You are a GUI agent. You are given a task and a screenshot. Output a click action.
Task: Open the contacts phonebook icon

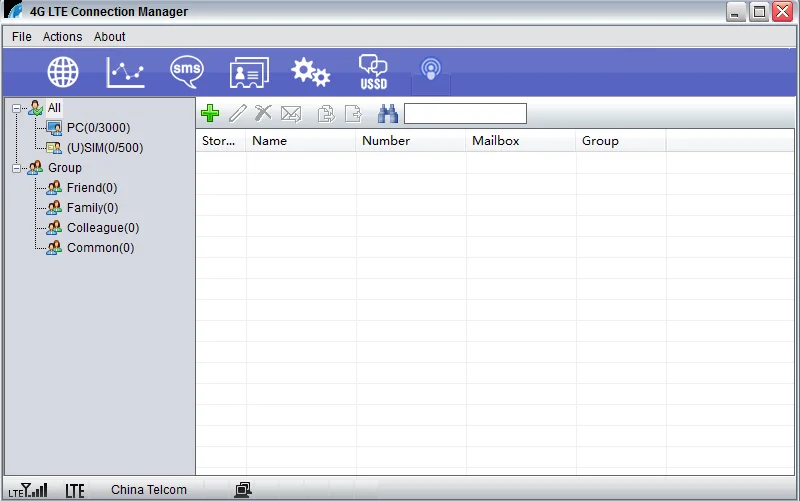point(248,71)
